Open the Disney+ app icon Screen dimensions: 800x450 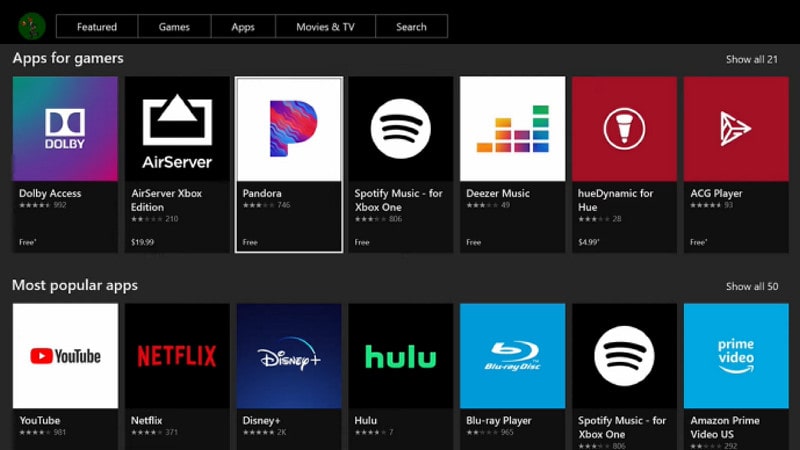pyautogui.click(x=289, y=356)
